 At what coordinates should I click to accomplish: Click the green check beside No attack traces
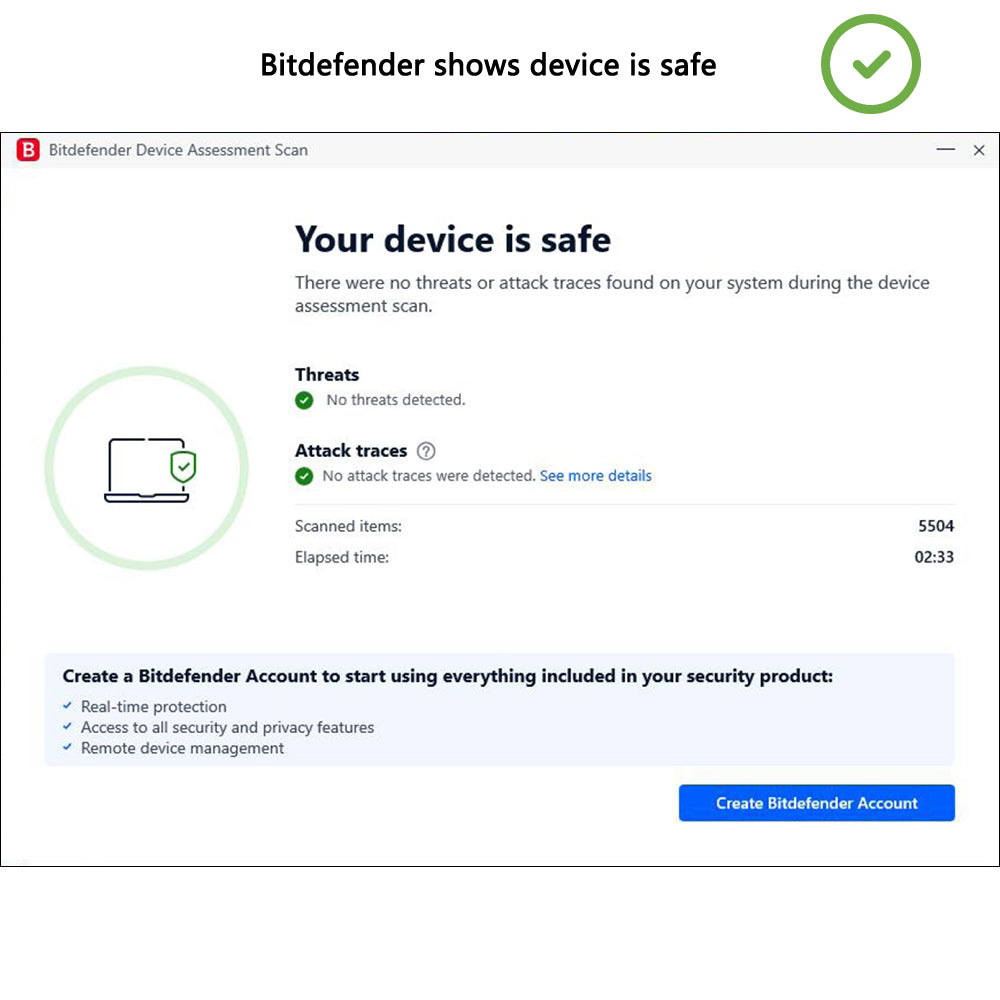[x=304, y=476]
